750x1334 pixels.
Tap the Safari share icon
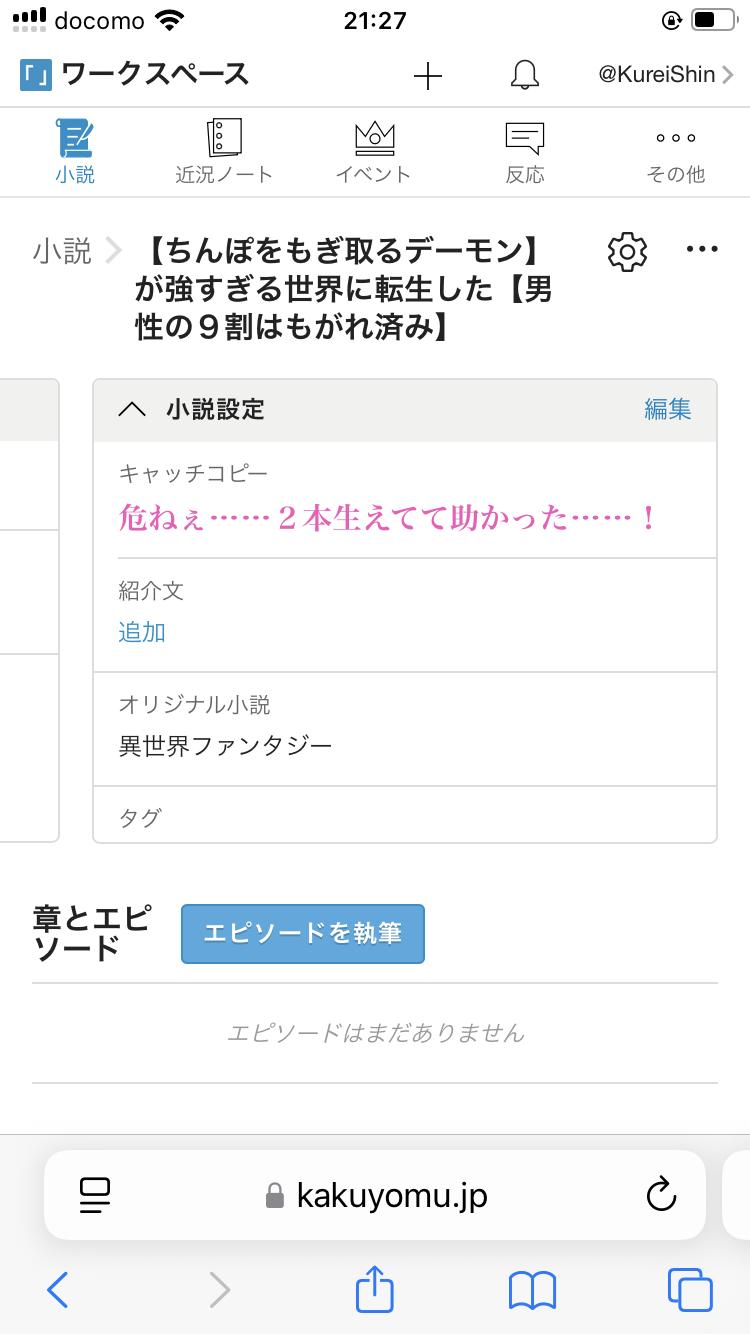click(x=375, y=1290)
